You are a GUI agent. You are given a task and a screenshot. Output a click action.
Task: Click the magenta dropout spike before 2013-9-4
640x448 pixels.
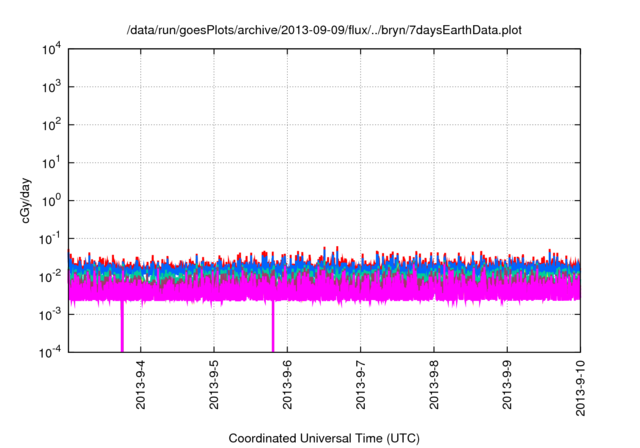point(122,326)
